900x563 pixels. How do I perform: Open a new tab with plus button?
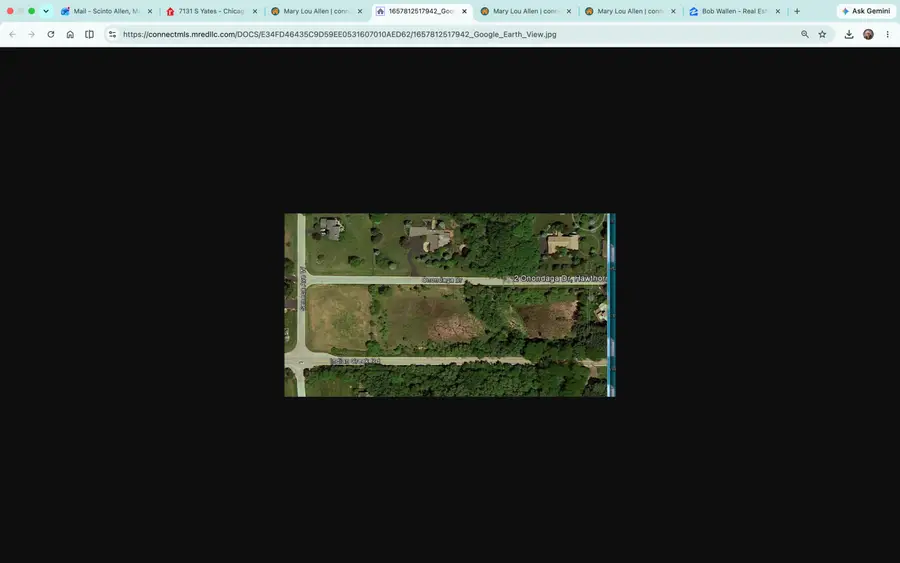(x=797, y=11)
